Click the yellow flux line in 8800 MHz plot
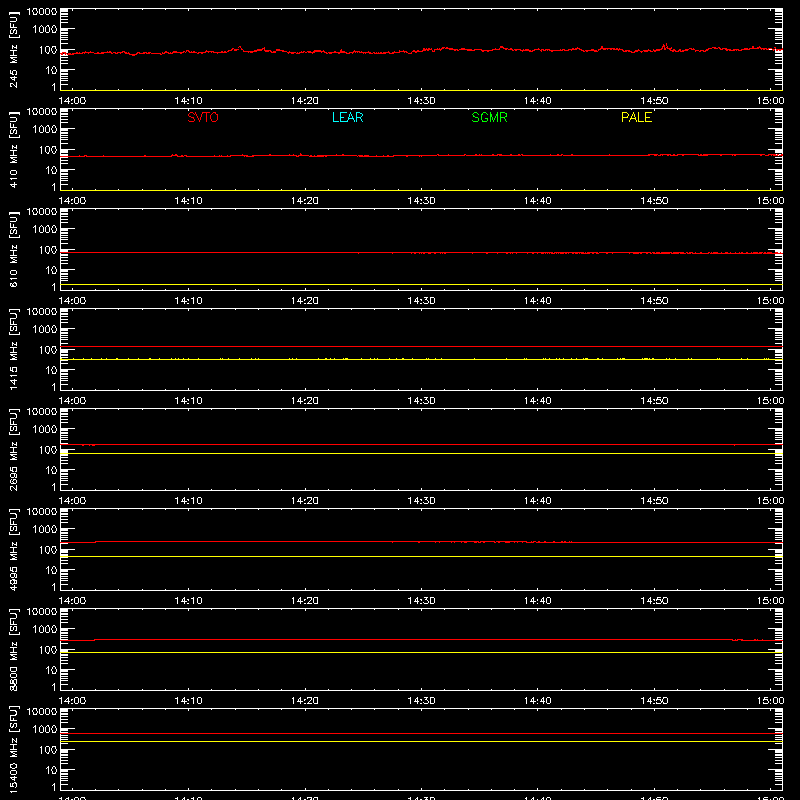 pos(421,653)
